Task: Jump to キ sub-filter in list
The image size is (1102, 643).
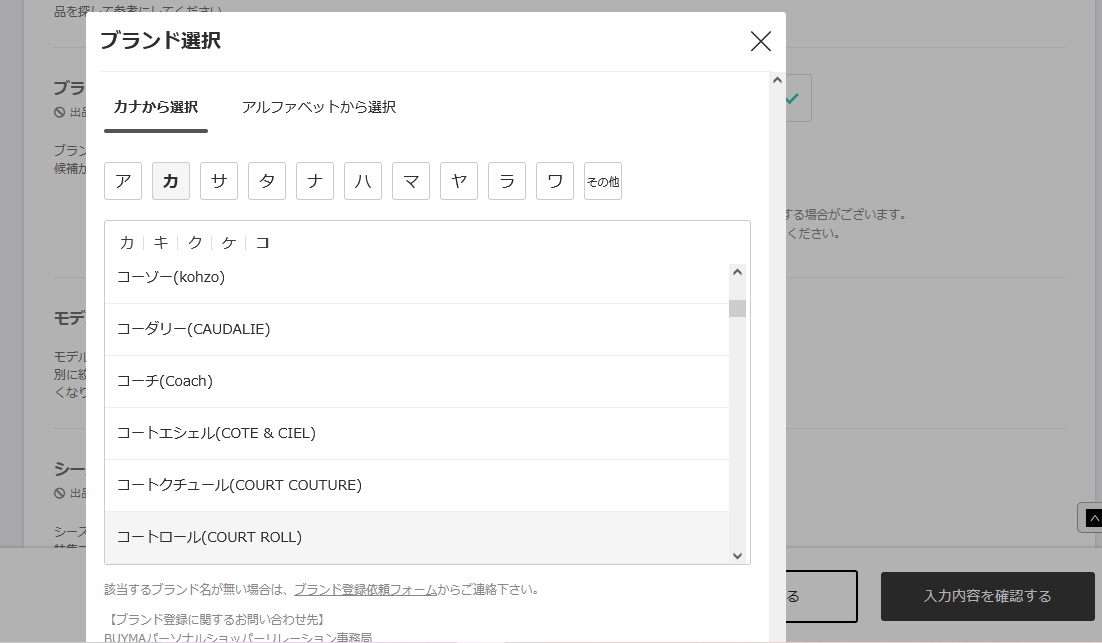Action: [x=161, y=243]
